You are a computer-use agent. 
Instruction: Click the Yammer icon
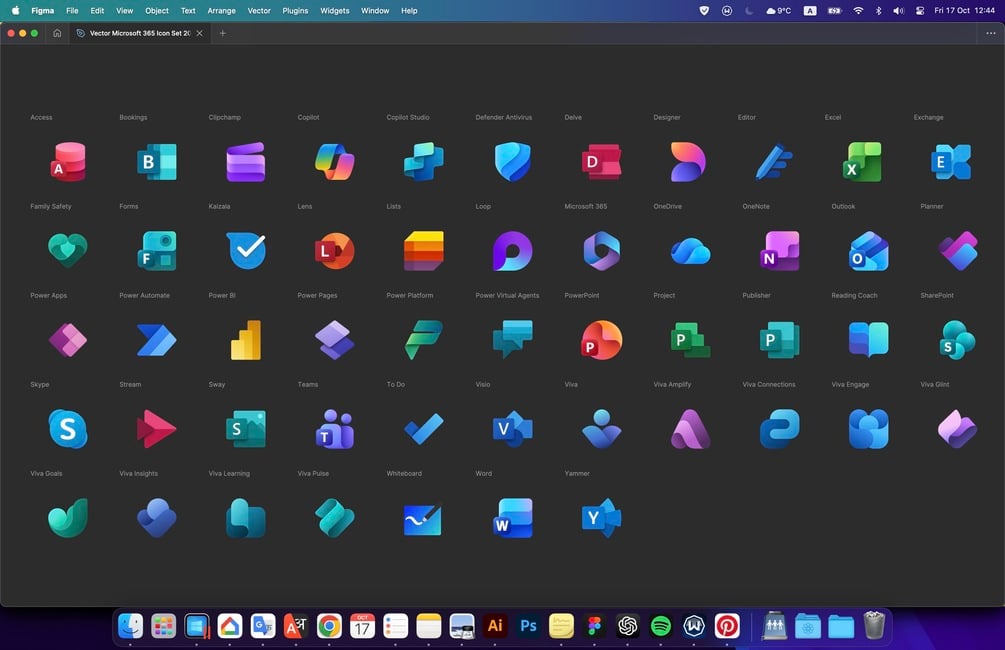(601, 518)
